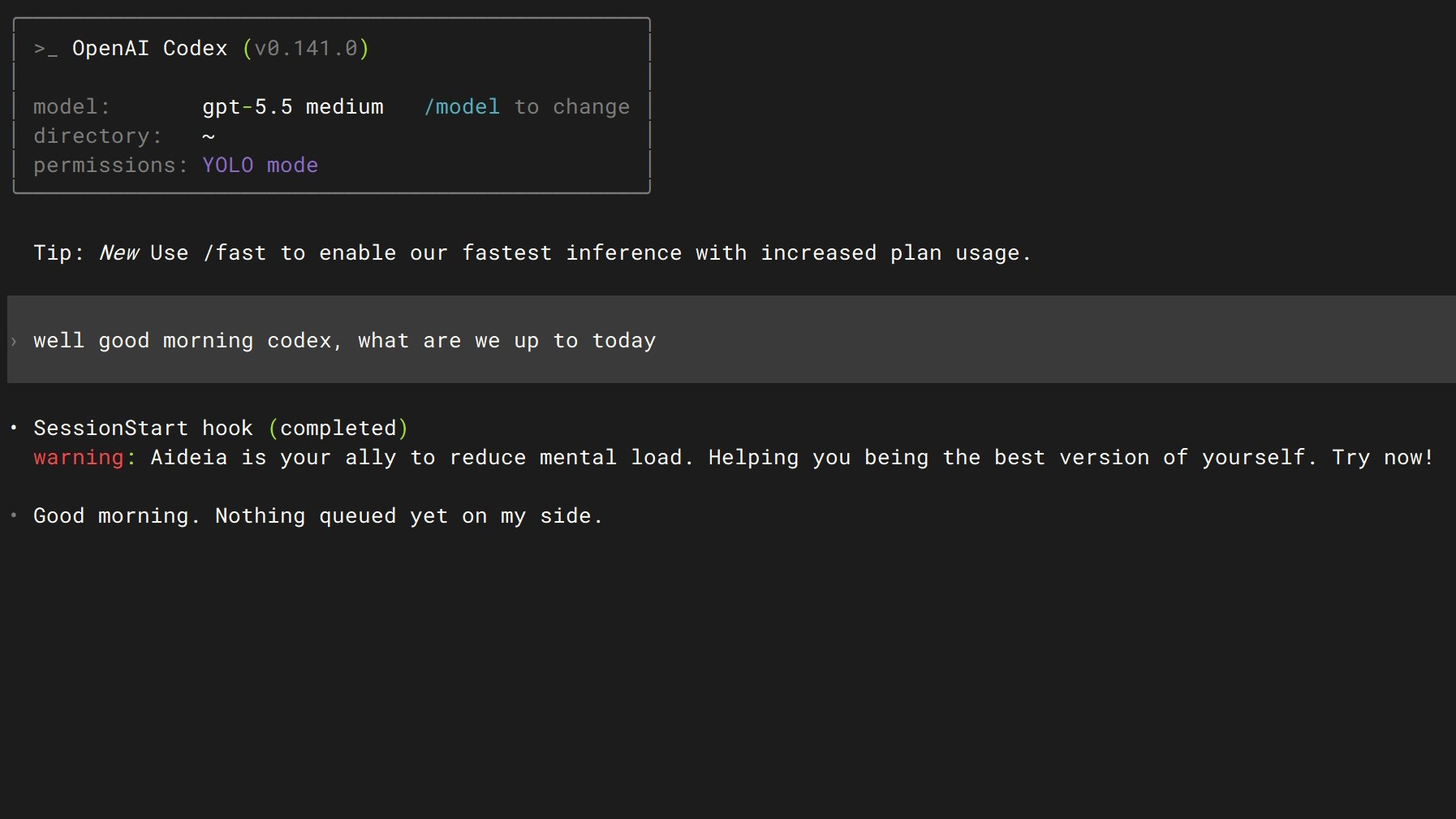Screen dimensions: 1456x819
Task: Click the "~" directory value
Action: [x=209, y=136]
